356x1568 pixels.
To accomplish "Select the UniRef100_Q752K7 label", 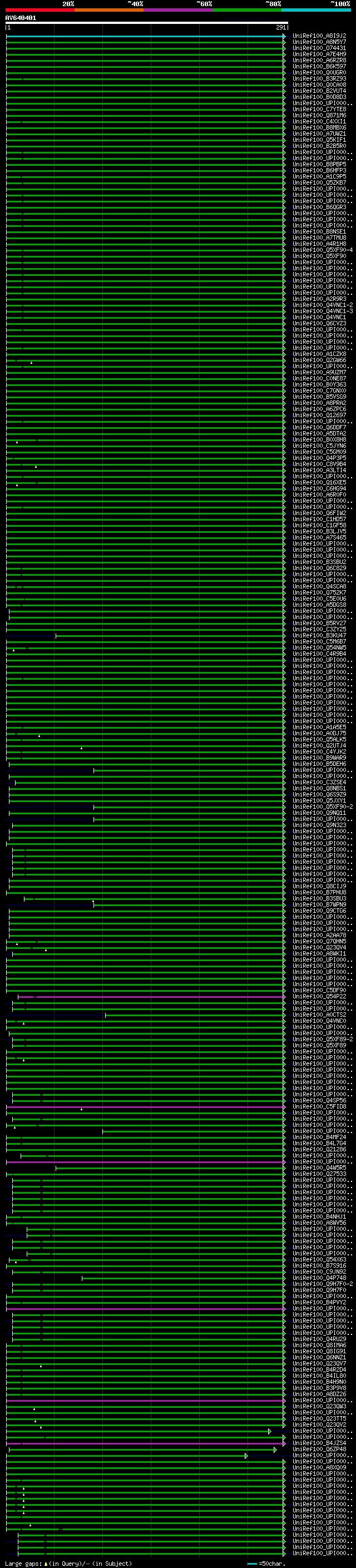I will 319,593.
